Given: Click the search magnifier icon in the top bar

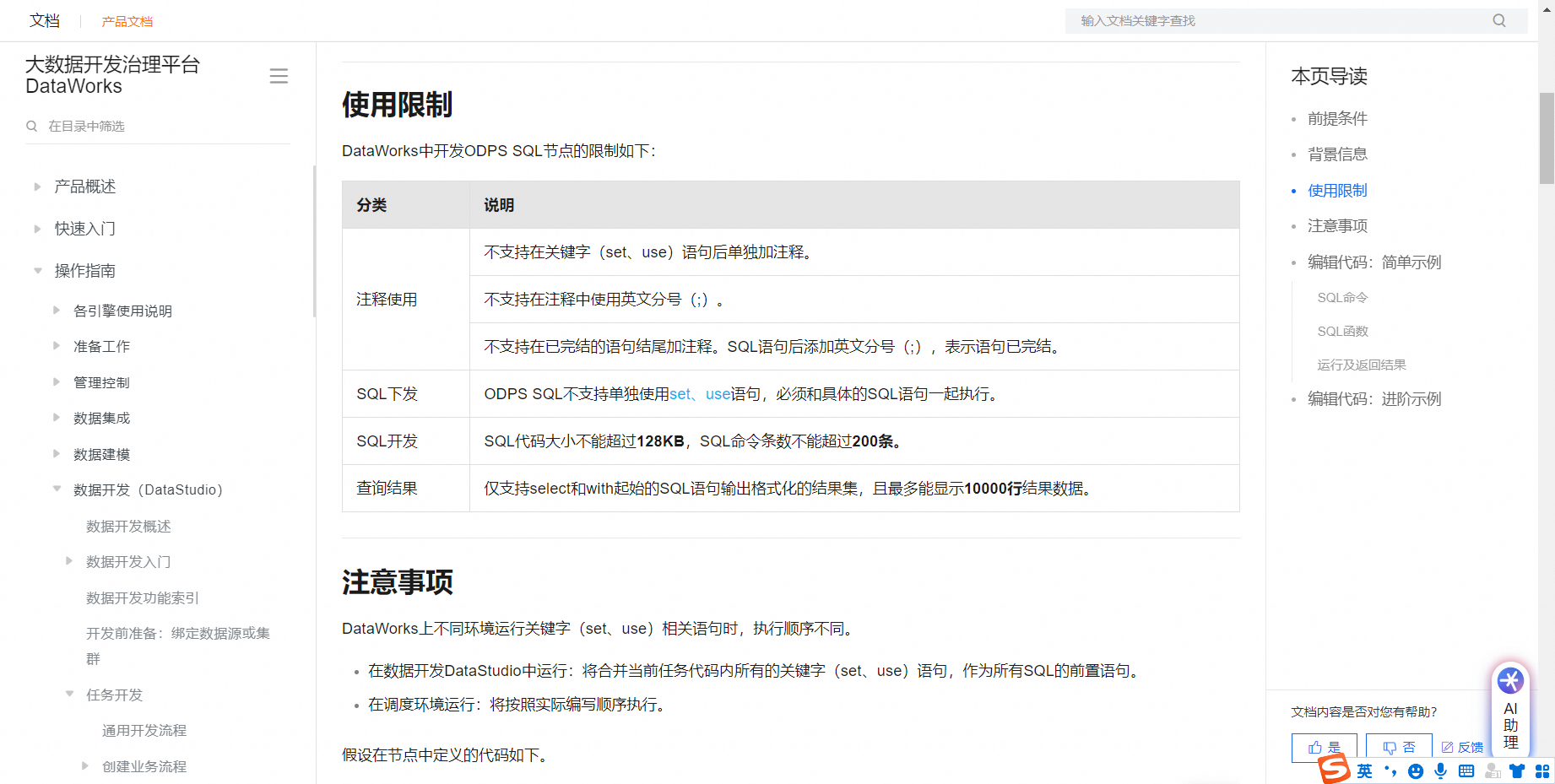Looking at the screenshot, I should click(1499, 20).
